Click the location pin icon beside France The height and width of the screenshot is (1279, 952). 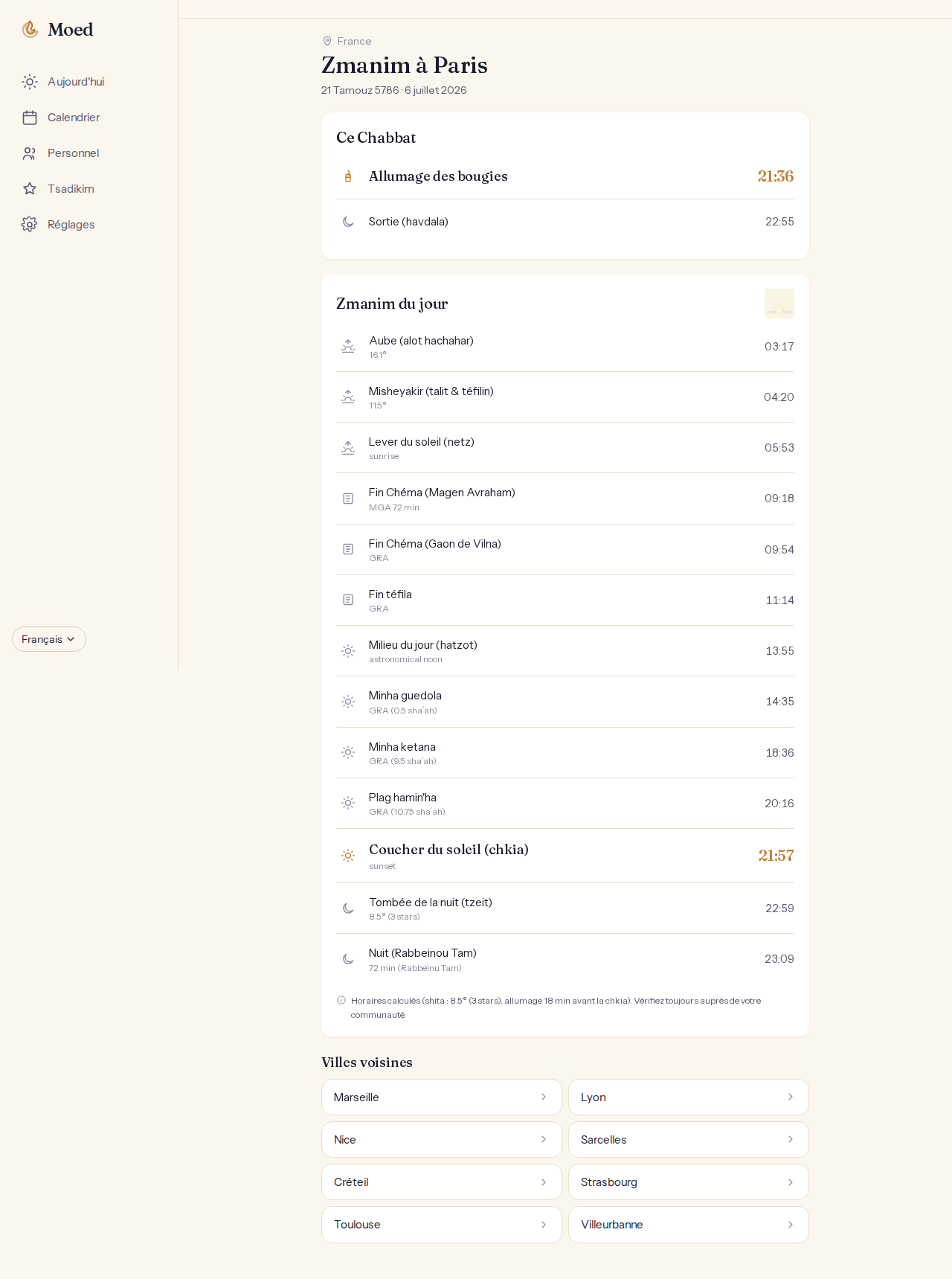pos(327,41)
